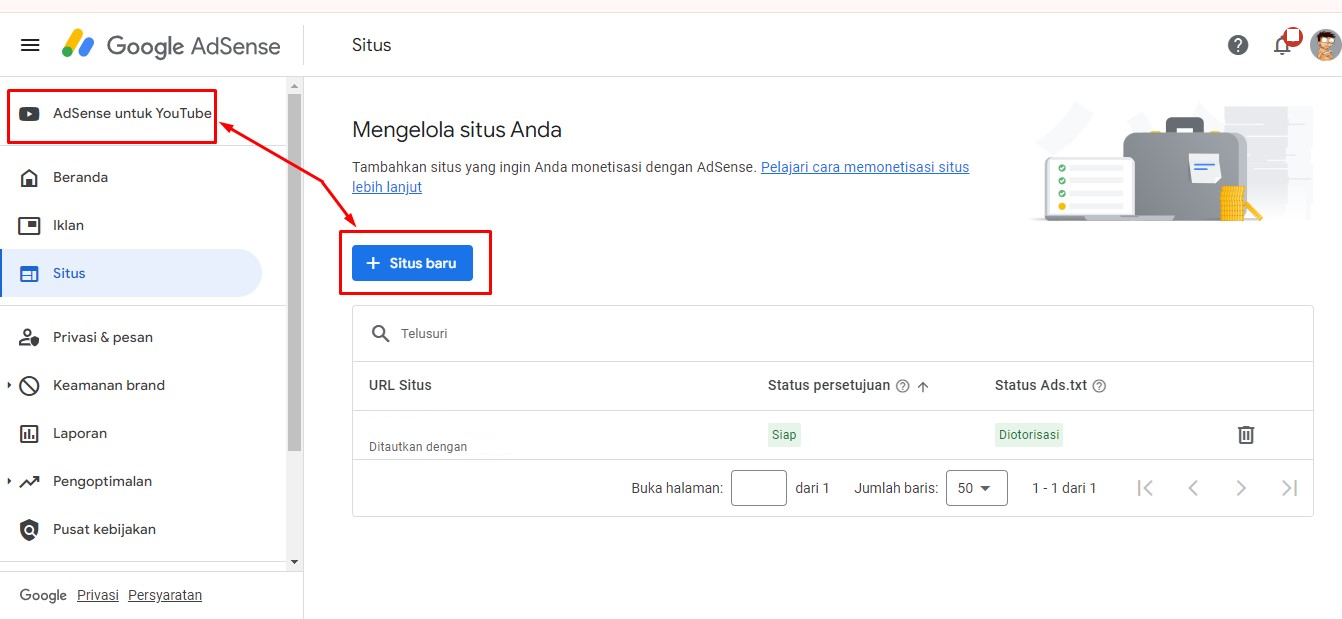Image resolution: width=1342 pixels, height=619 pixels.
Task: Click the Pengoptimalan trend icon
Action: [30, 482]
